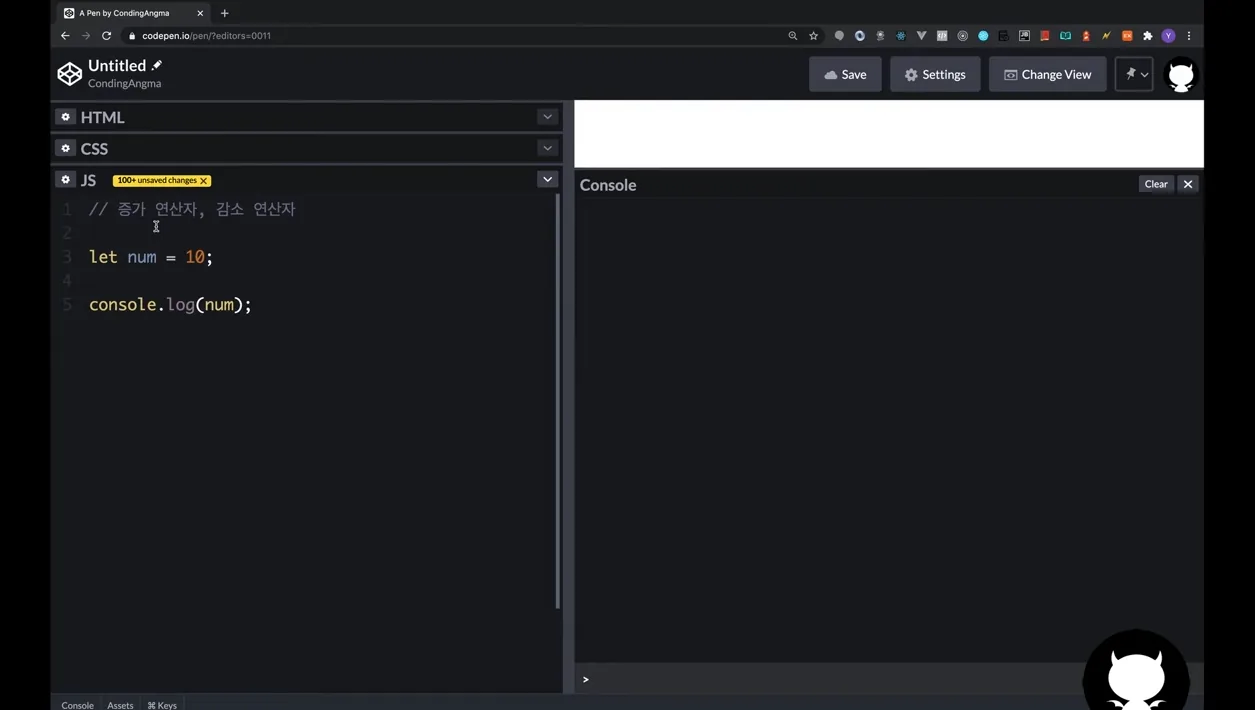The width and height of the screenshot is (1255, 710).
Task: Click the orange square extension icon
Action: pyautogui.click(x=1127, y=36)
